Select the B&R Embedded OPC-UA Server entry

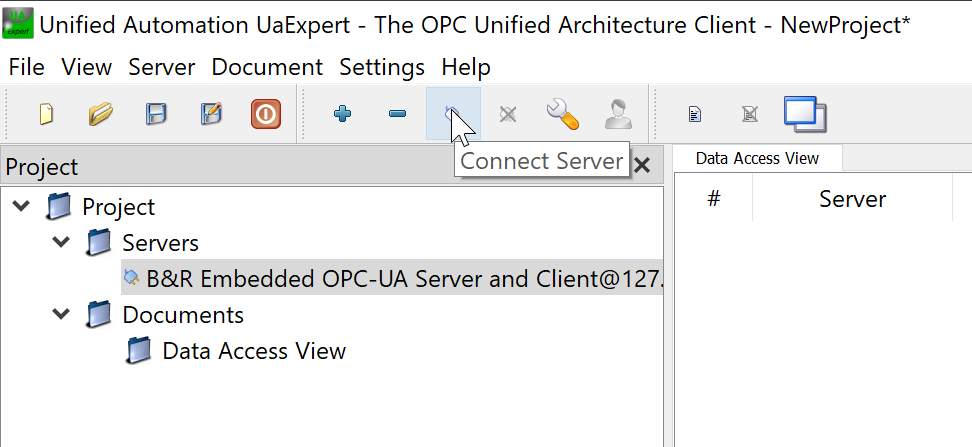(x=392, y=278)
